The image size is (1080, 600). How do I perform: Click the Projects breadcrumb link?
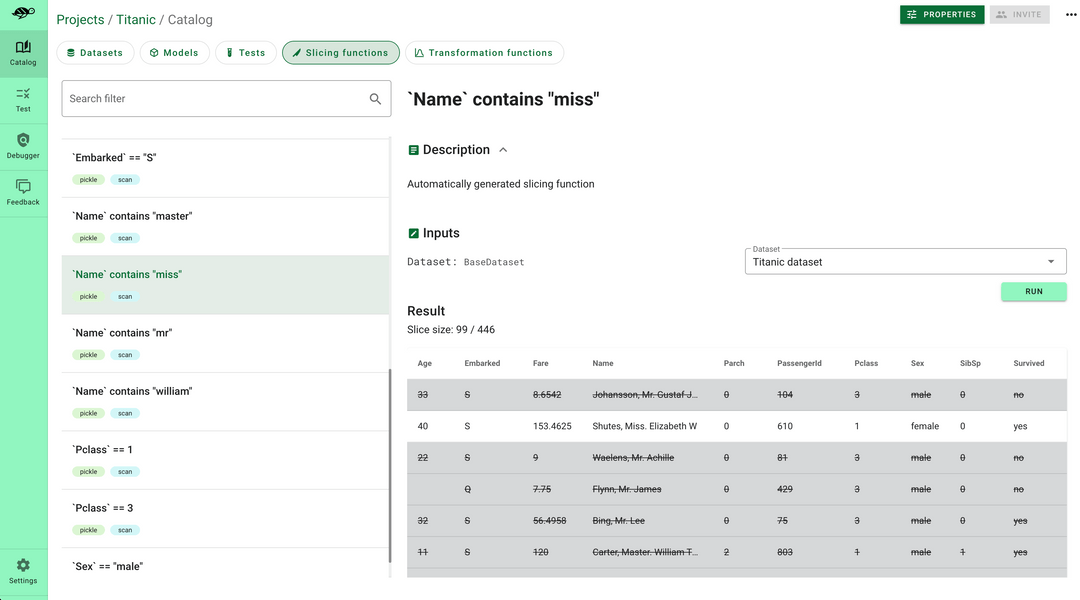pos(80,20)
